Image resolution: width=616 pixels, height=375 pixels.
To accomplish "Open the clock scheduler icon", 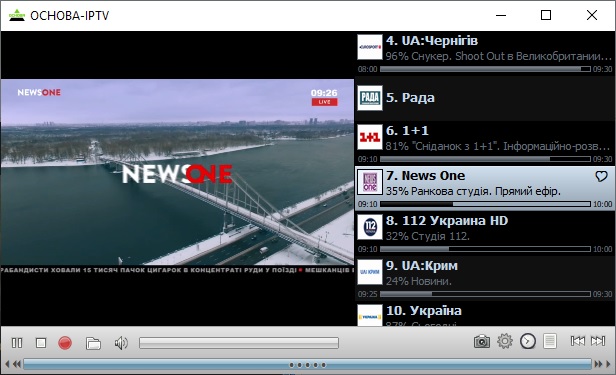I will point(528,341).
